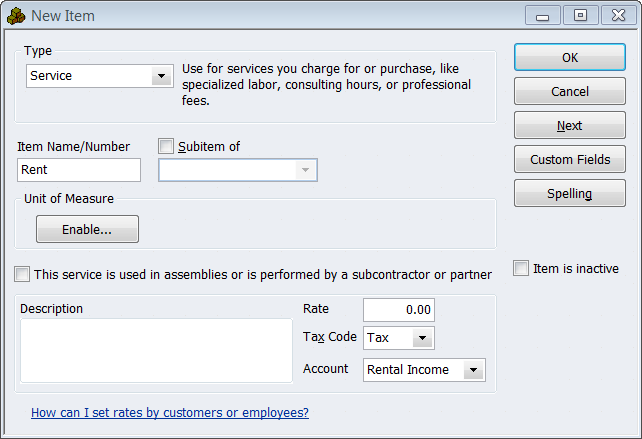Click Enable for Unit of Measure
Viewport: 642px width, 439px height.
click(x=87, y=229)
